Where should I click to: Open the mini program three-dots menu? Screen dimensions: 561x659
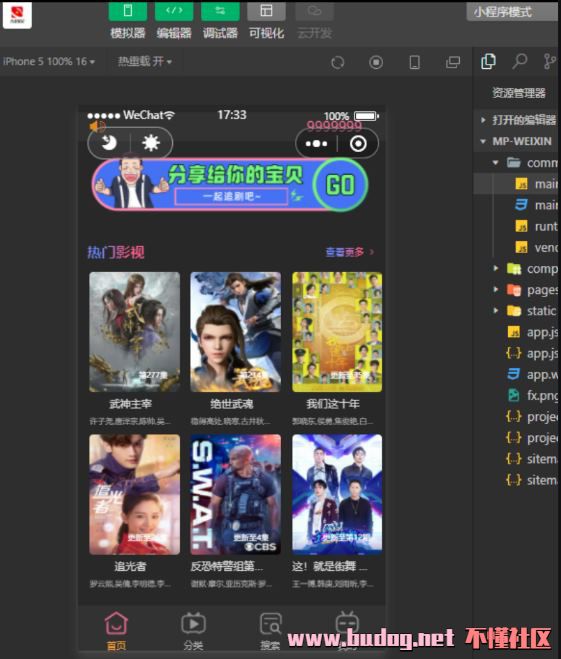pos(316,144)
